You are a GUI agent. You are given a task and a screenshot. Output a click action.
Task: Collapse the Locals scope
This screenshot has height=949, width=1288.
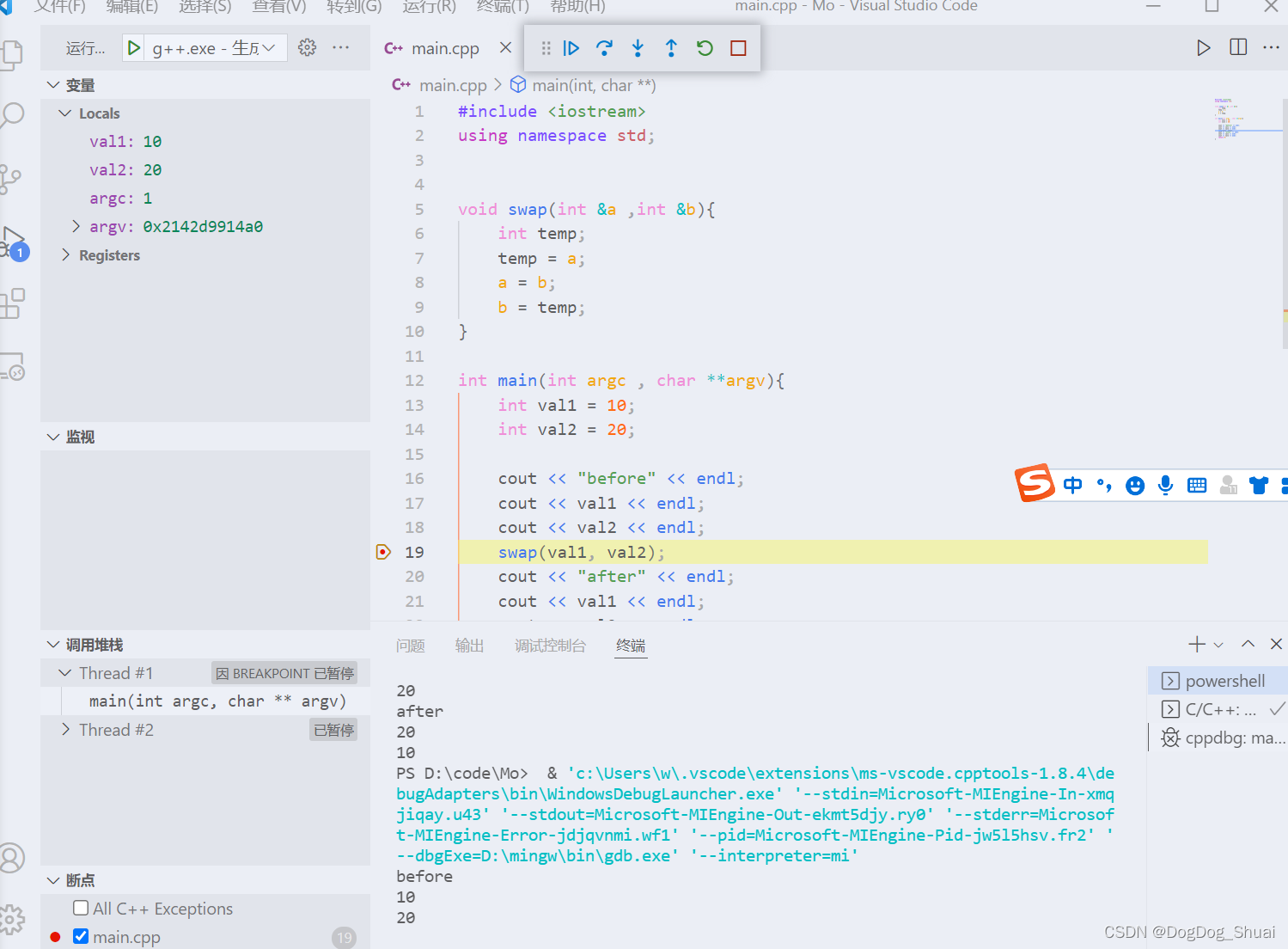tap(64, 113)
